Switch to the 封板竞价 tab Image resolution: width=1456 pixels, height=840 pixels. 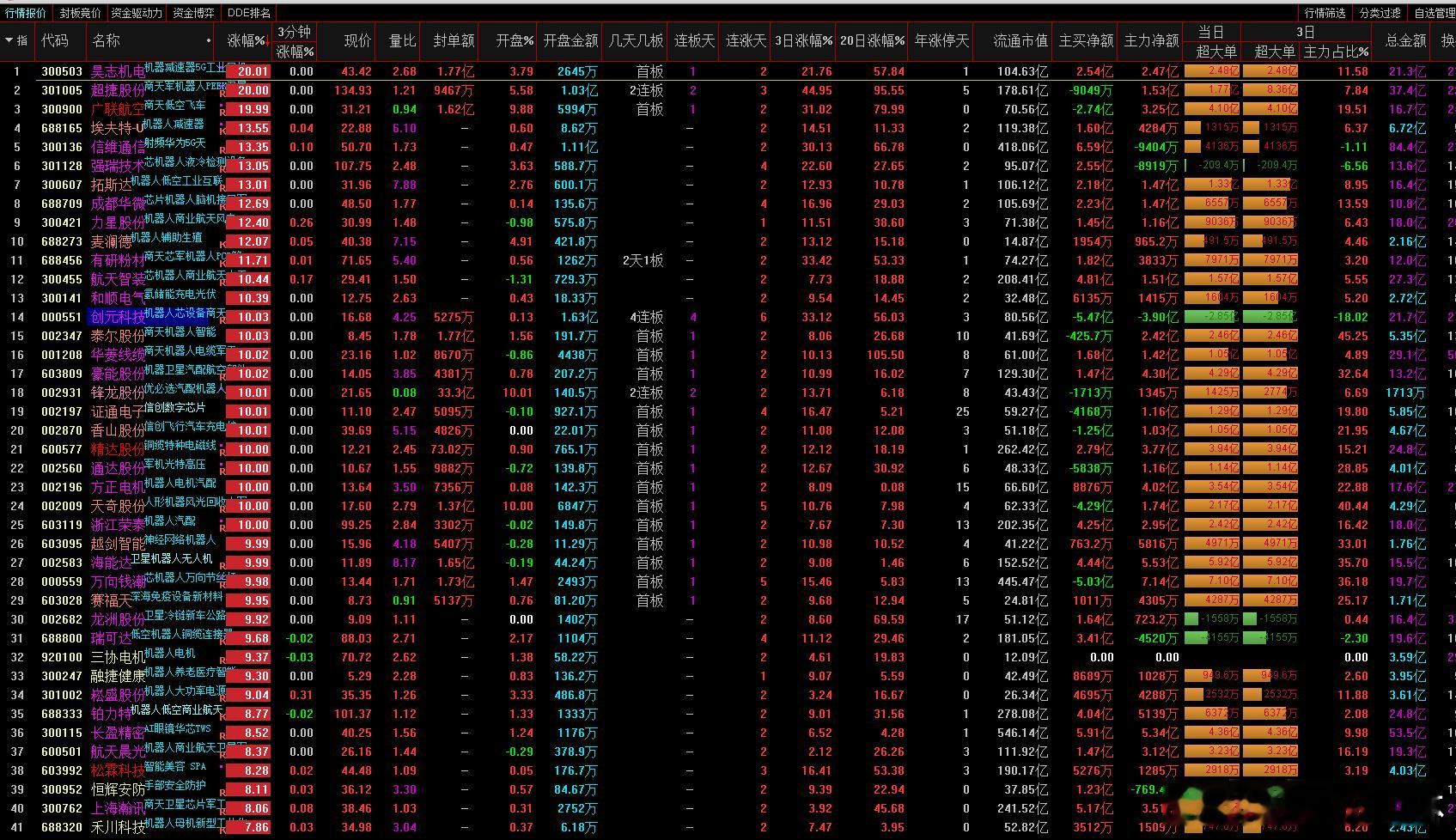[x=80, y=13]
